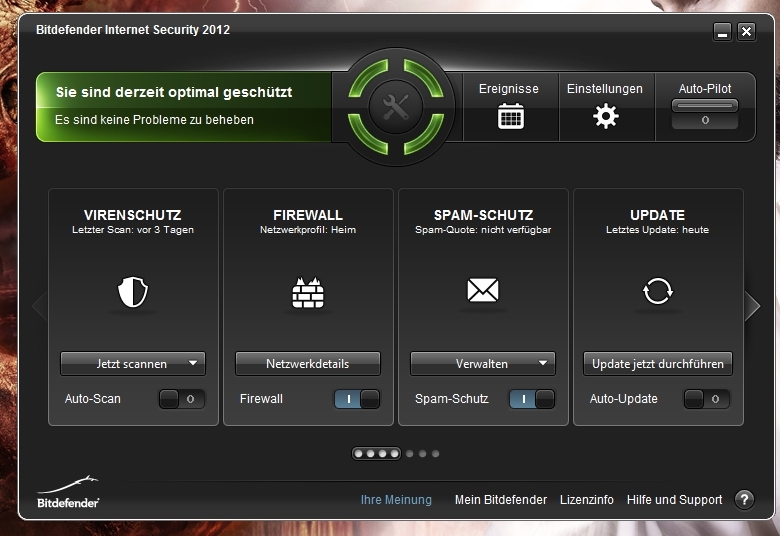This screenshot has height=536, width=780.
Task: Click 'Letztes Update: heute' text
Action: 658,230
